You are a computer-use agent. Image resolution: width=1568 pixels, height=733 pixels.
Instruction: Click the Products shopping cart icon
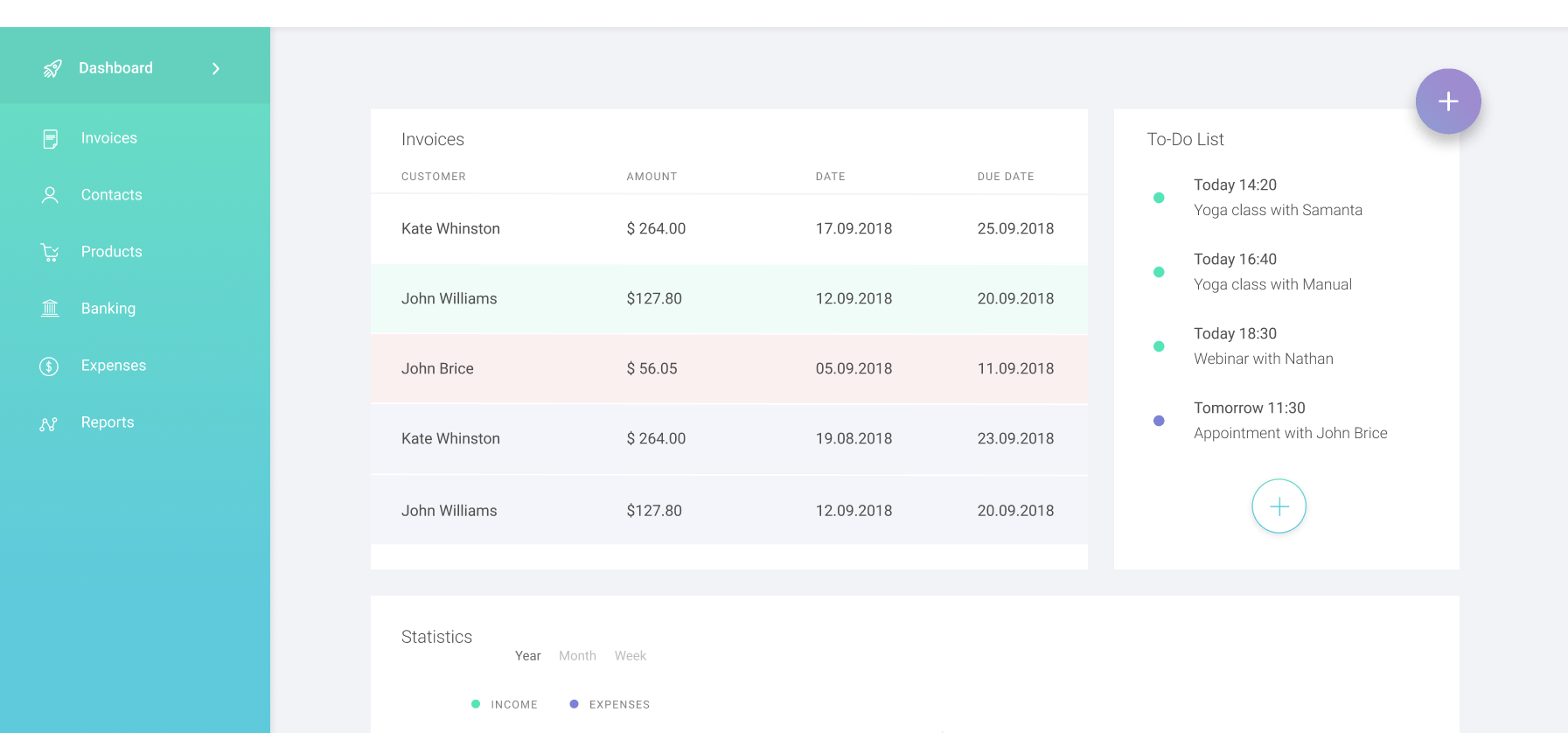(x=50, y=252)
